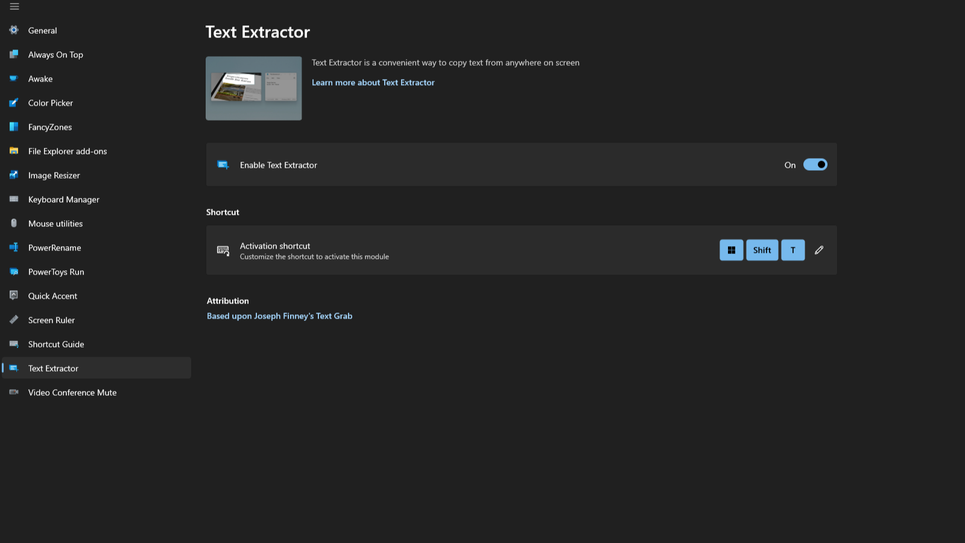Click the Mouse utilities icon
965x543 pixels.
tap(14, 223)
